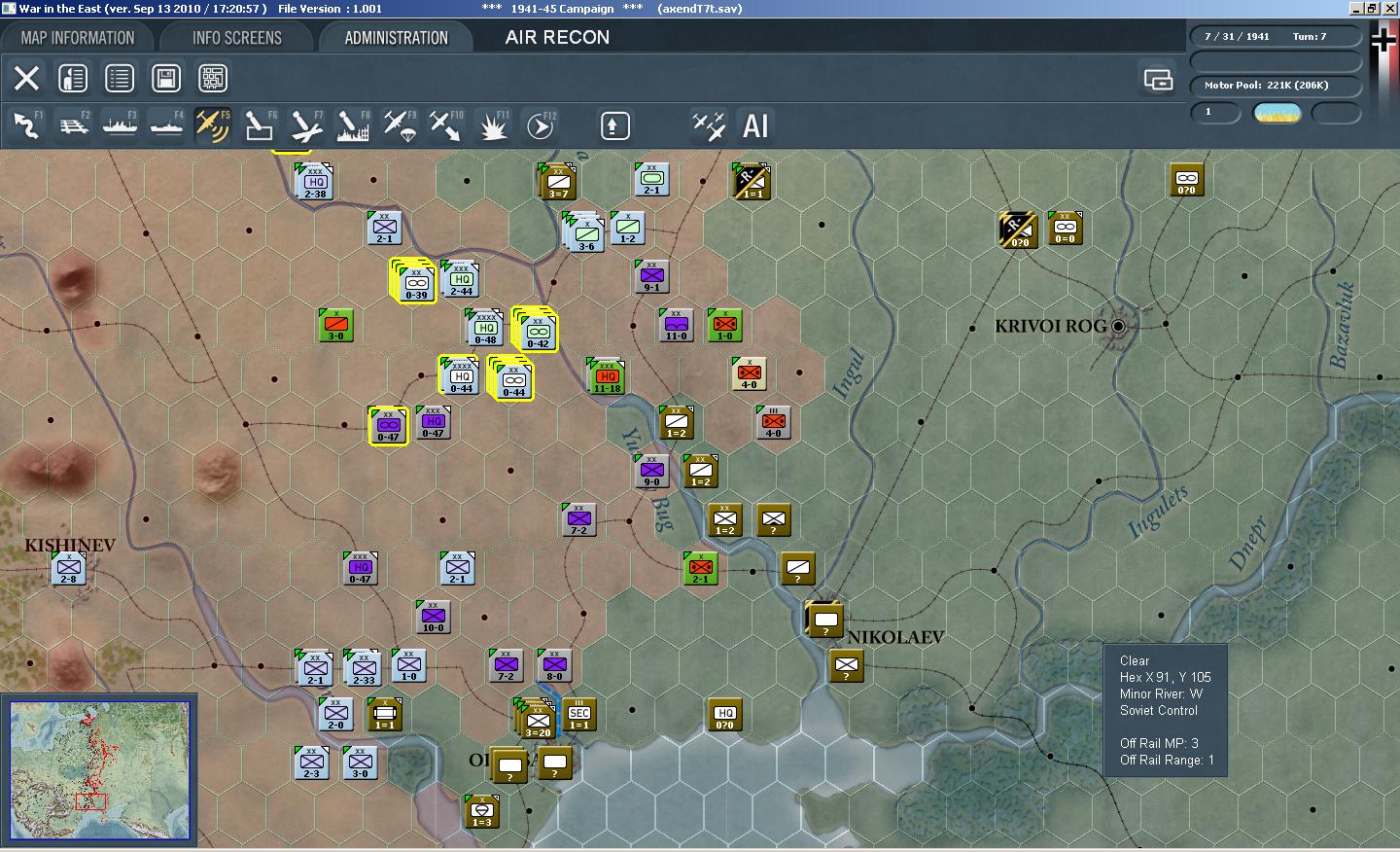1400x852 pixels.
Task: Click Krivoi Rog city marker
Action: point(1118,326)
